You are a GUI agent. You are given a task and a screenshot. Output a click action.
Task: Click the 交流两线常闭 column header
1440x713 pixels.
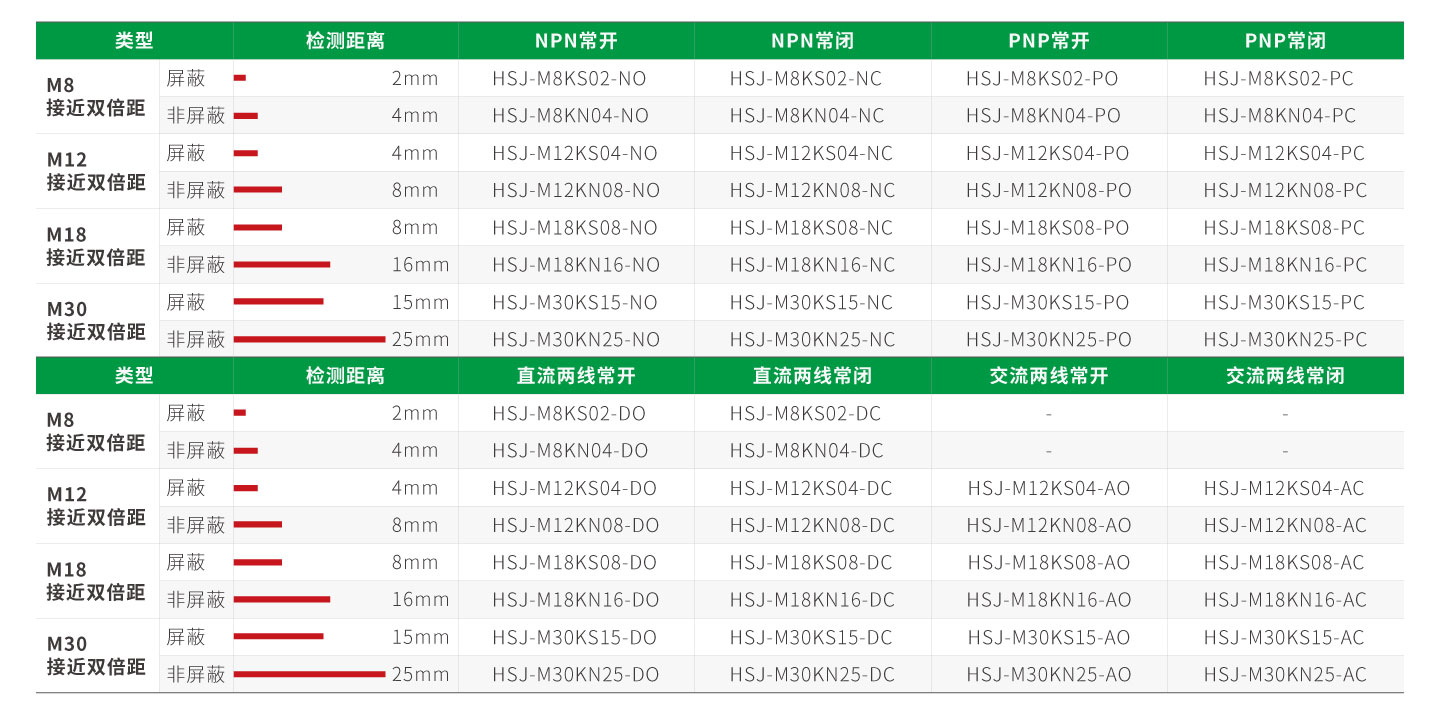pos(1286,375)
